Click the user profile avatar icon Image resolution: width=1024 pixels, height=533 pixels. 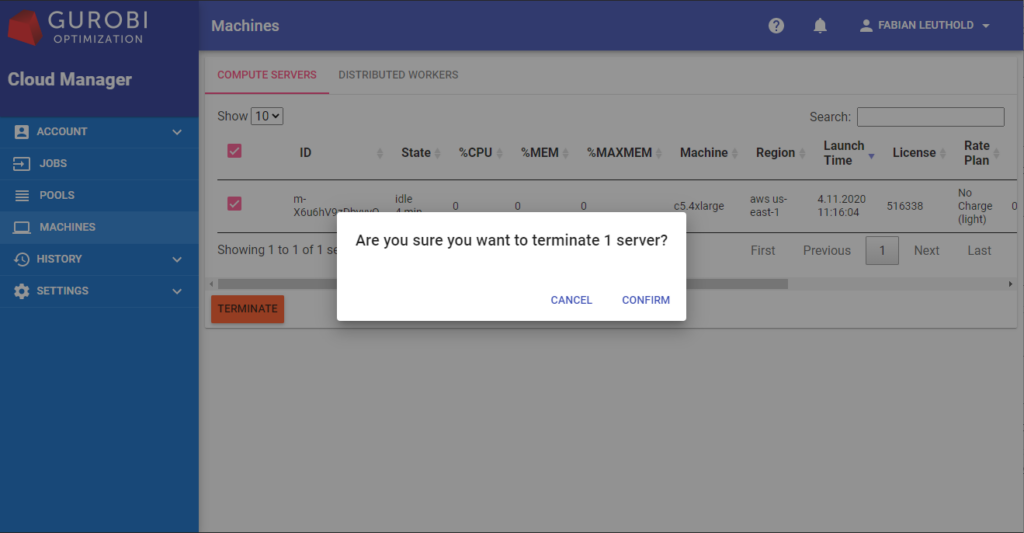[x=866, y=25]
